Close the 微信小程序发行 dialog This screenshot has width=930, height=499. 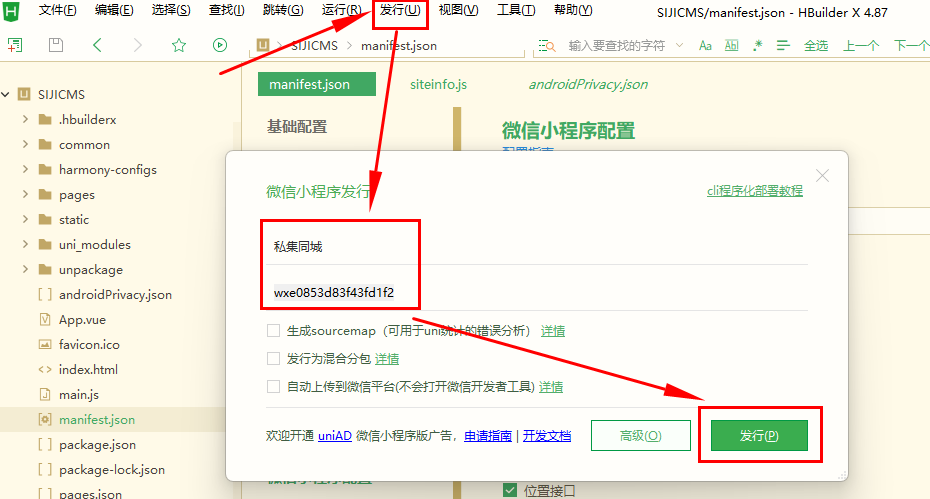pyautogui.click(x=822, y=176)
